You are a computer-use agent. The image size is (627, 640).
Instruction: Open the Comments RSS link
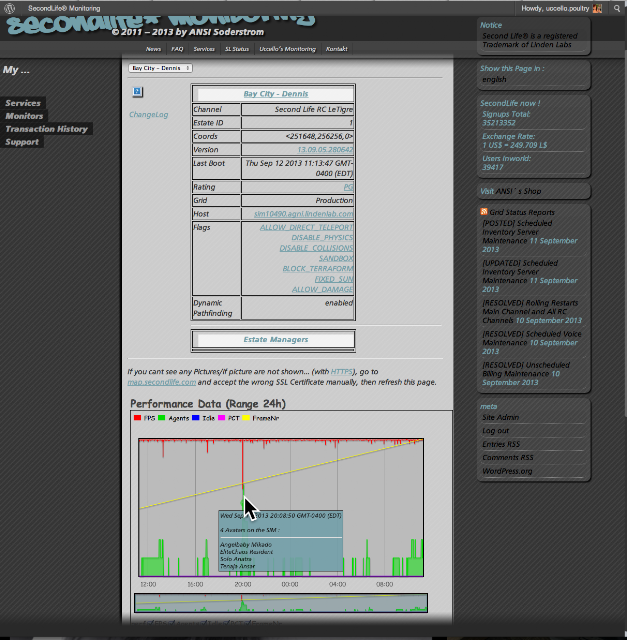pos(508,458)
